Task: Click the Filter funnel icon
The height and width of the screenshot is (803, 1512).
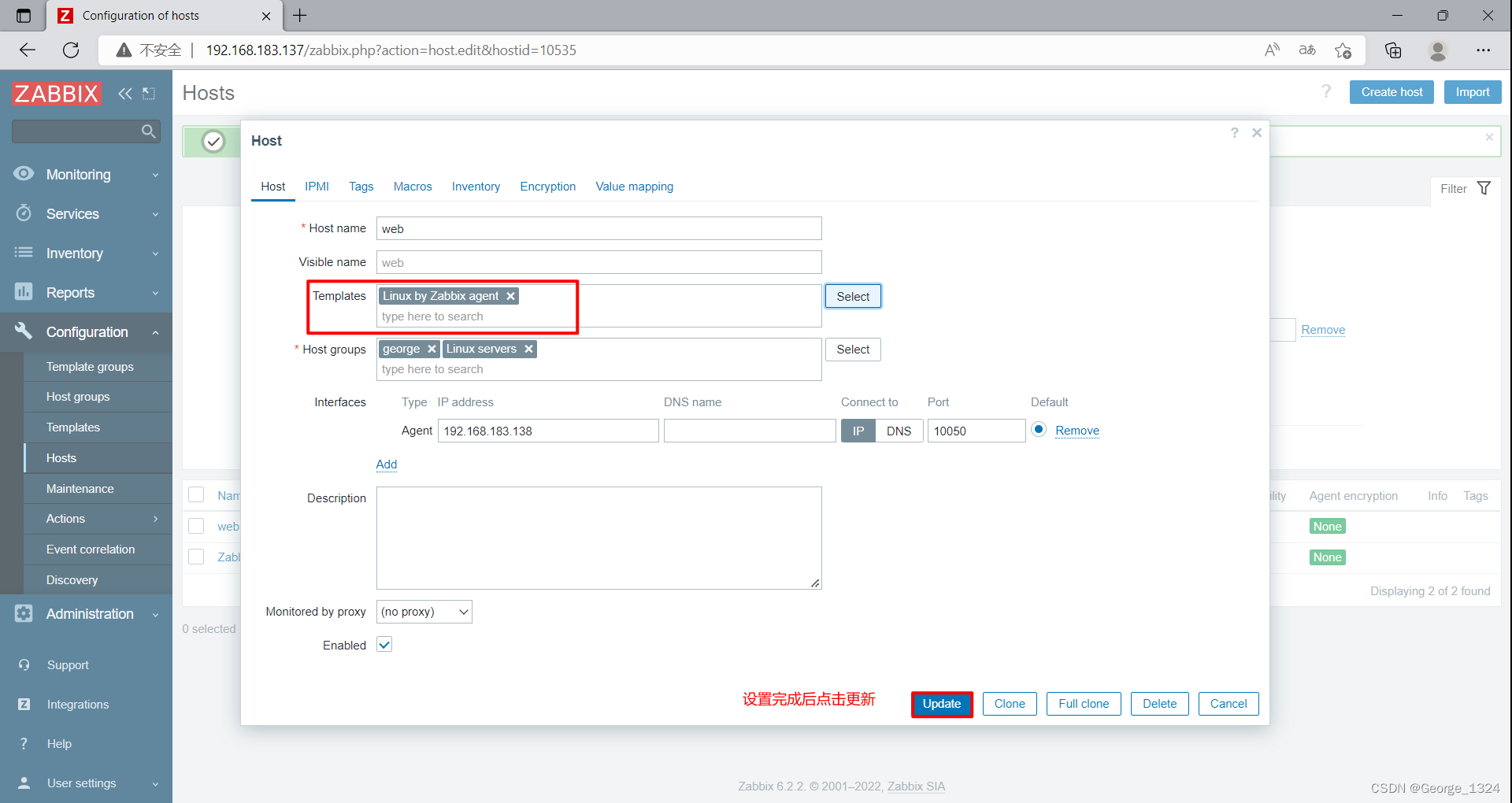Action: [x=1484, y=188]
